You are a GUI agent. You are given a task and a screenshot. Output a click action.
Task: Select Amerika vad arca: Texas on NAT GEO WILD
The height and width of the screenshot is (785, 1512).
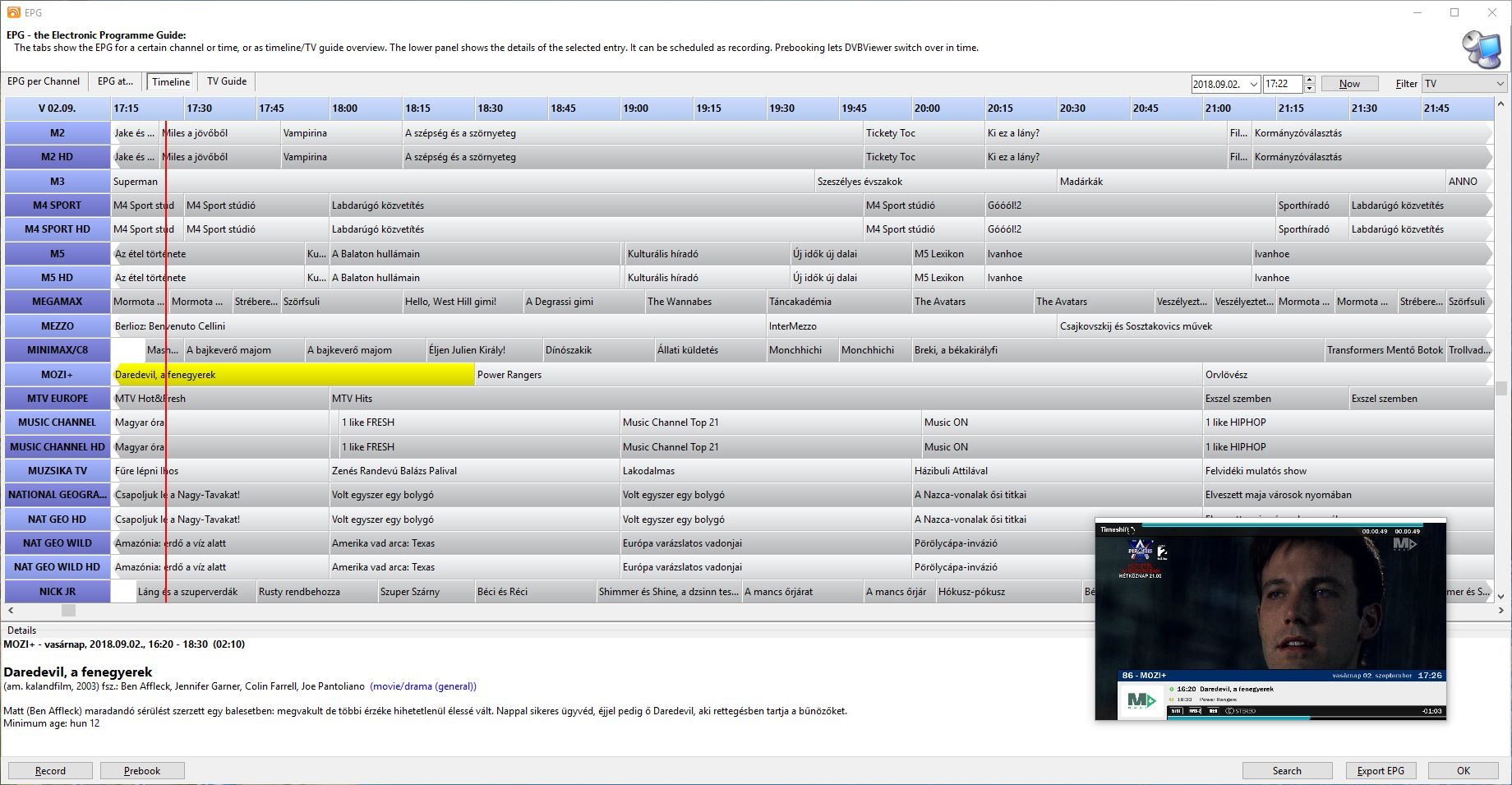point(474,543)
